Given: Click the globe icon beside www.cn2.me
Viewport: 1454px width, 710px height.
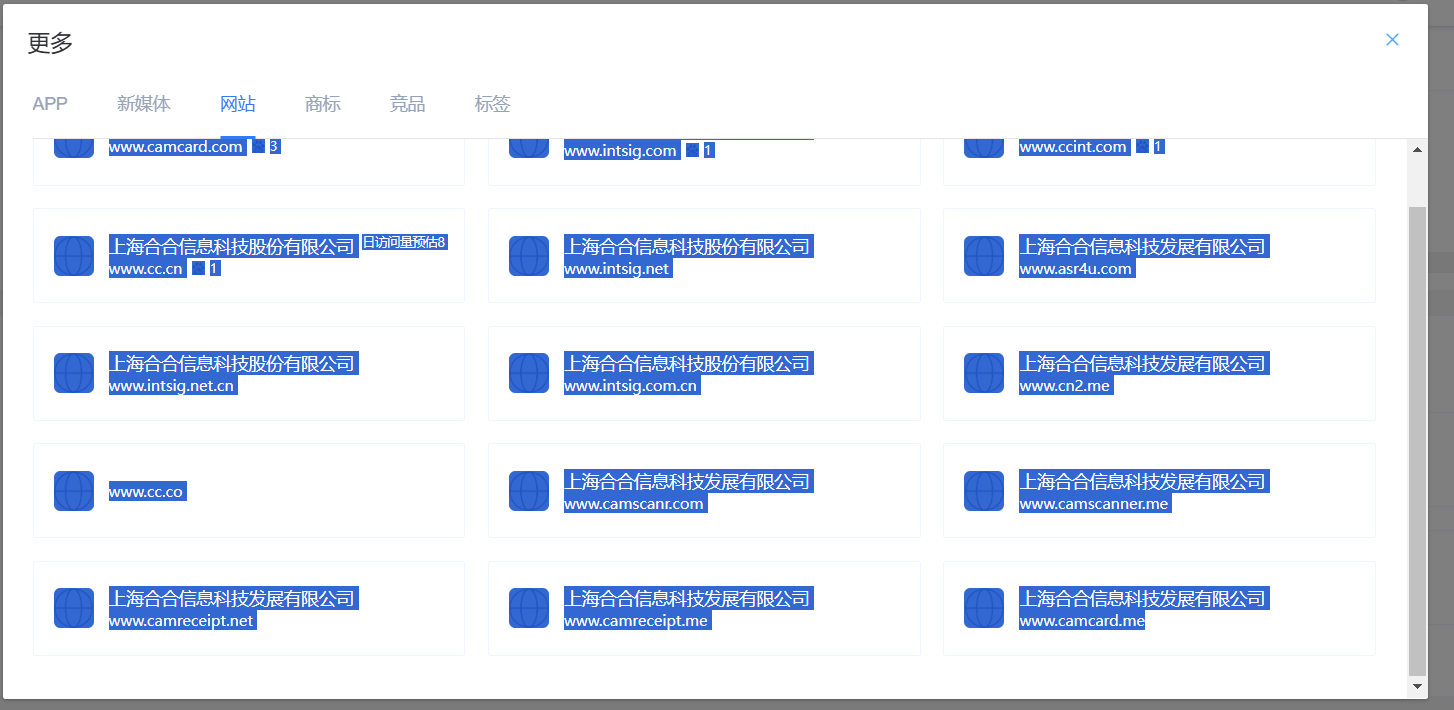Looking at the screenshot, I should 984,373.
